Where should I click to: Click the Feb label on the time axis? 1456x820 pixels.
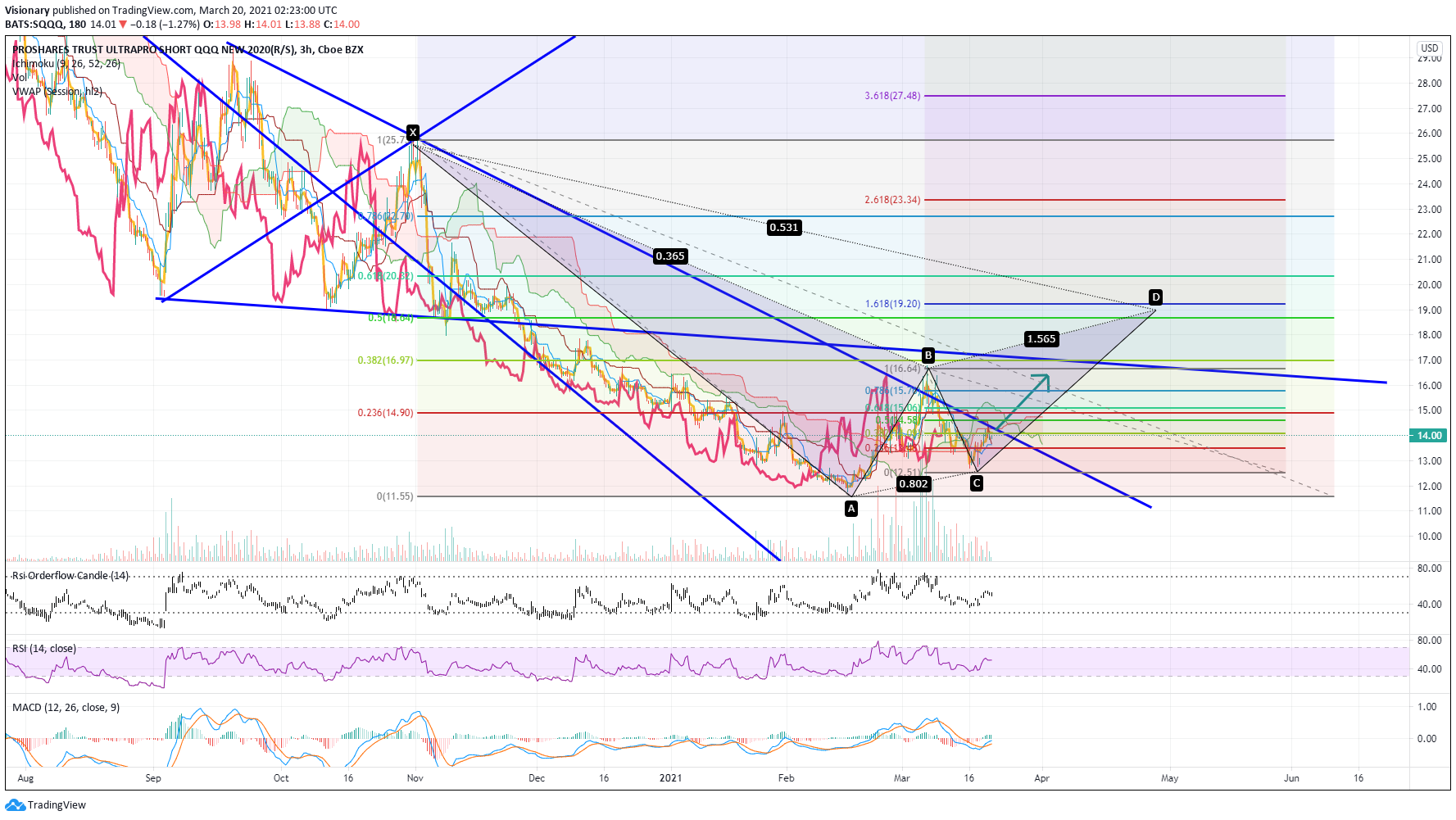pyautogui.click(x=787, y=778)
